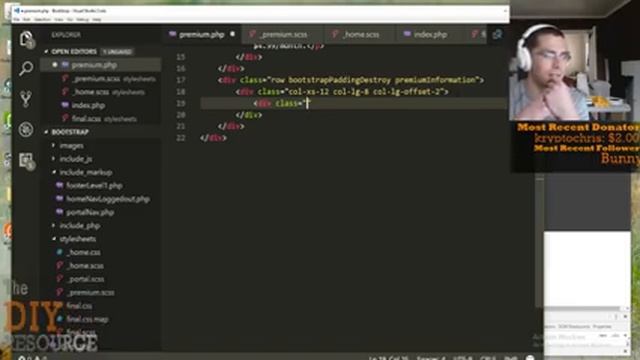Click the unsaved dot on premium.php tab
Viewport: 640px width, 360px height.
pos(232,34)
